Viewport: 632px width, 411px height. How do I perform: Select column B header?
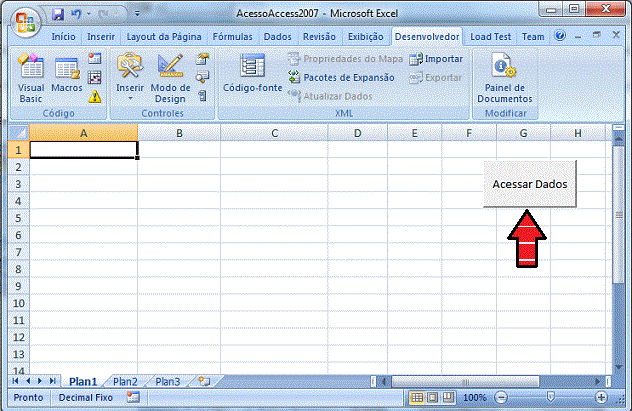179,133
